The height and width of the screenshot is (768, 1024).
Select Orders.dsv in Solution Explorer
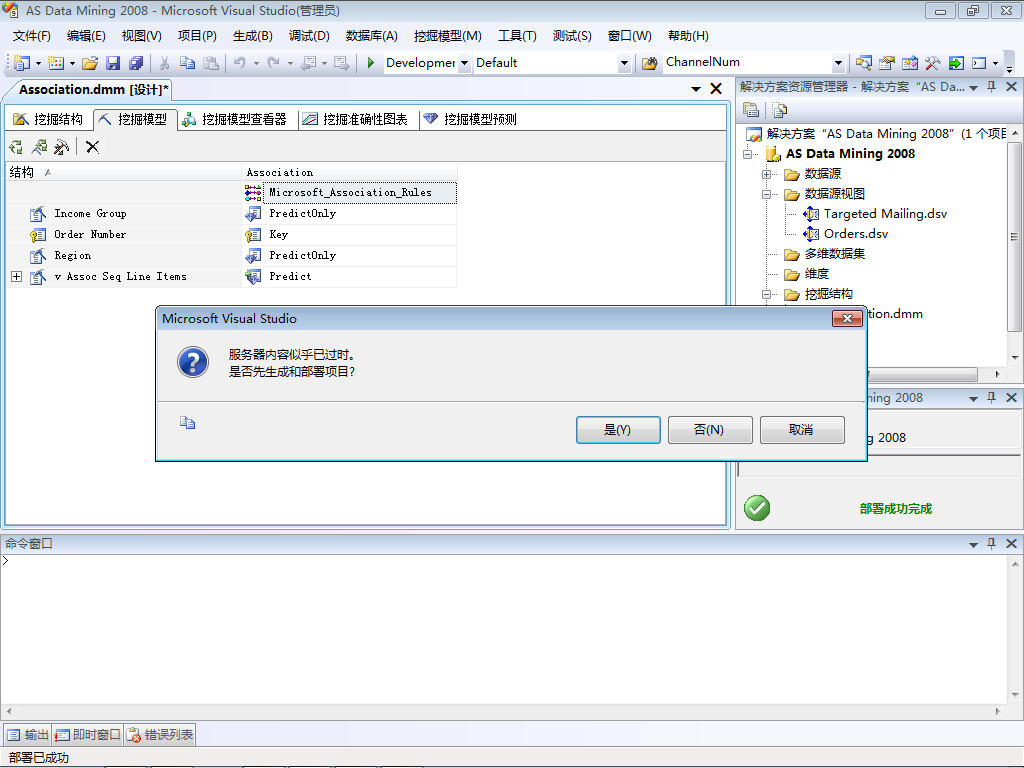coord(855,234)
